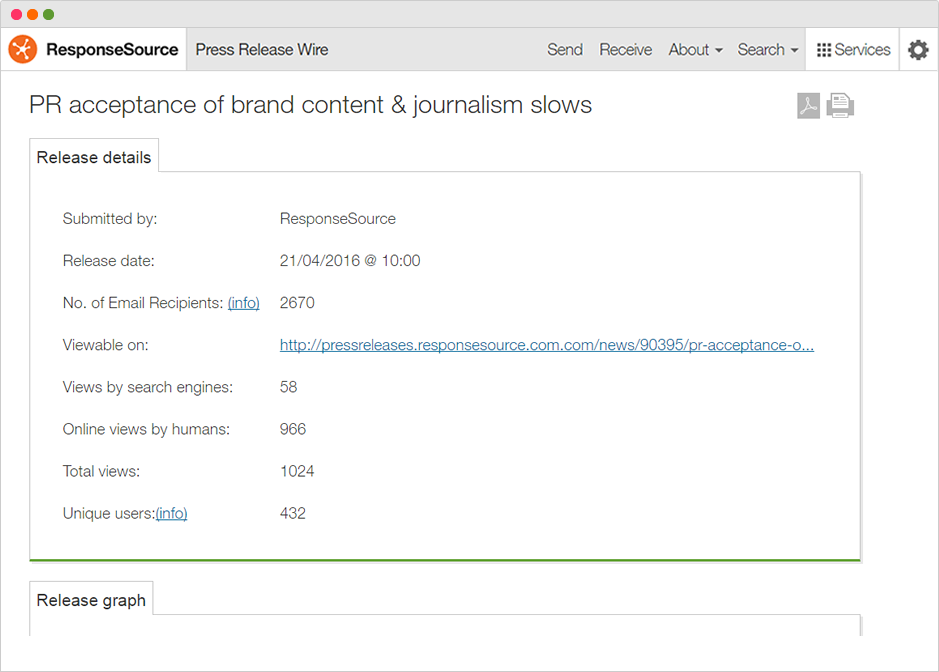Minimize the window with the yellow button
Viewport: 939px width, 672px height.
click(x=32, y=14)
